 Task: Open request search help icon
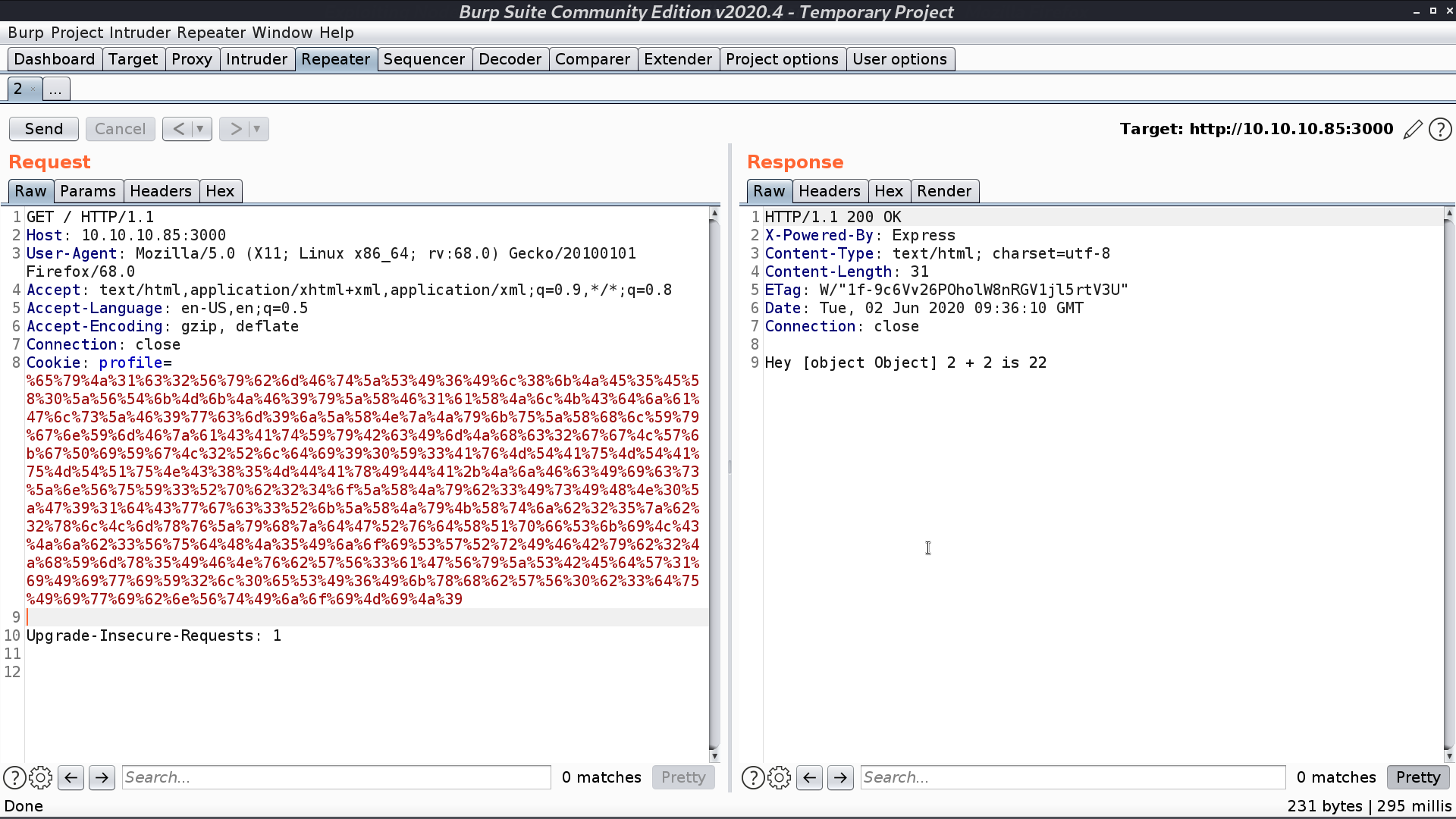pos(14,777)
